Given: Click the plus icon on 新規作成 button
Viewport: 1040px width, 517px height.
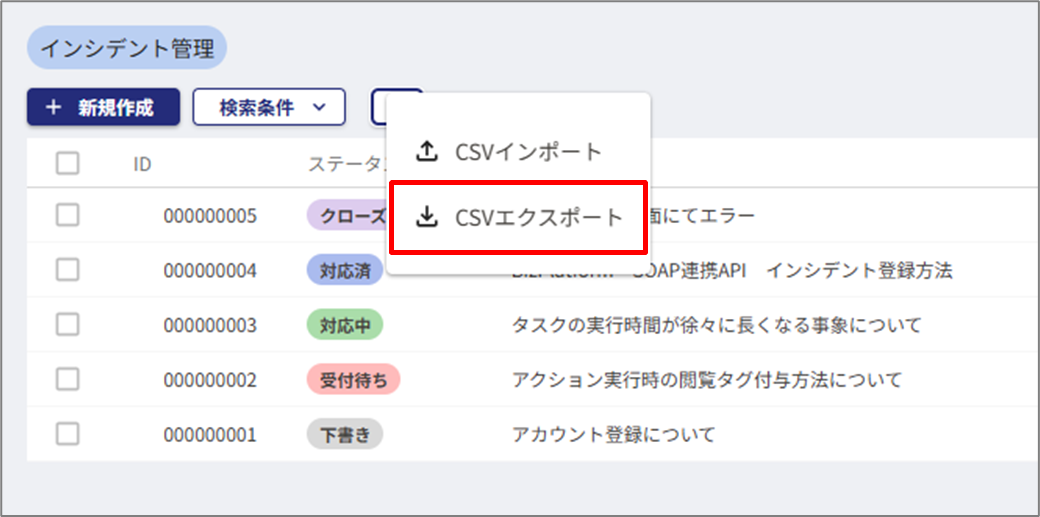Looking at the screenshot, I should [54, 108].
